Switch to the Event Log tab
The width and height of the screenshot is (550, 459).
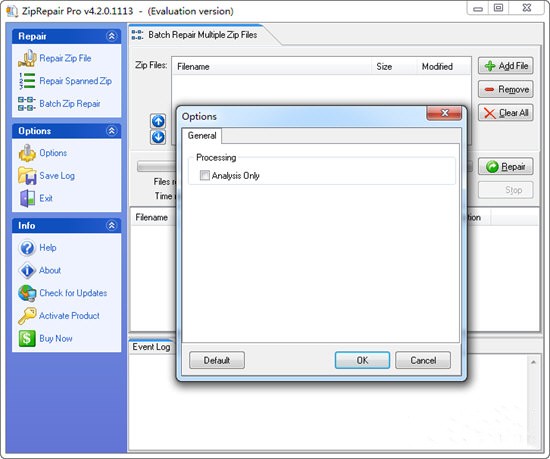(151, 347)
